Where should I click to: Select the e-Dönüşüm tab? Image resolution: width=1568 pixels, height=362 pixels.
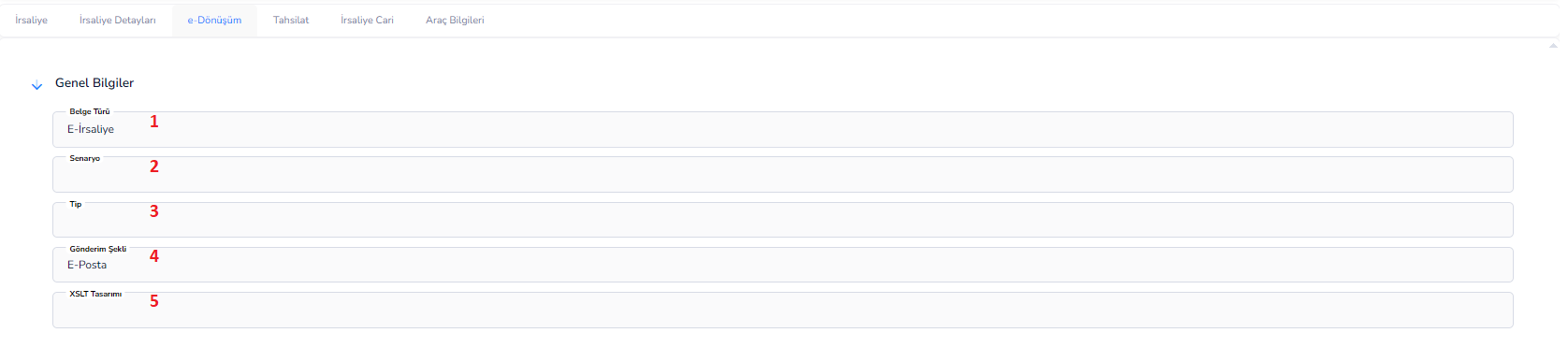point(214,20)
